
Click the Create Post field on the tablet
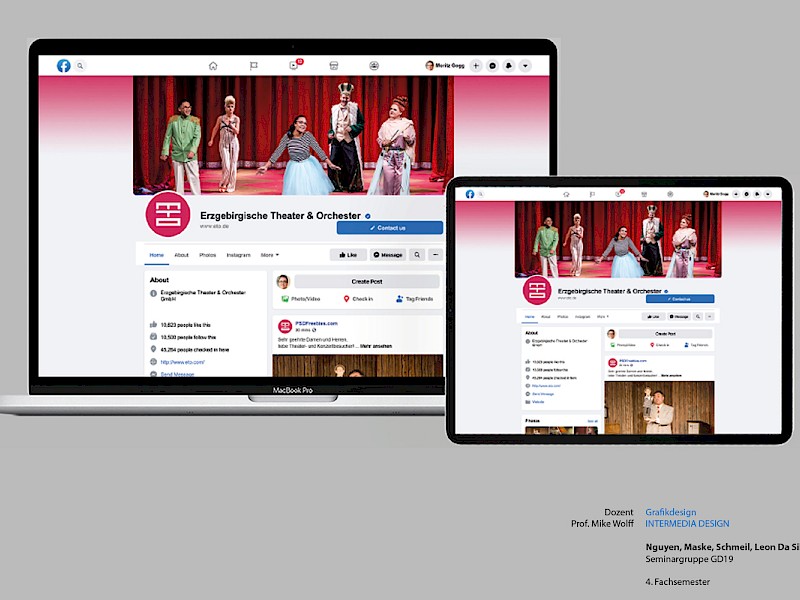[x=665, y=334]
